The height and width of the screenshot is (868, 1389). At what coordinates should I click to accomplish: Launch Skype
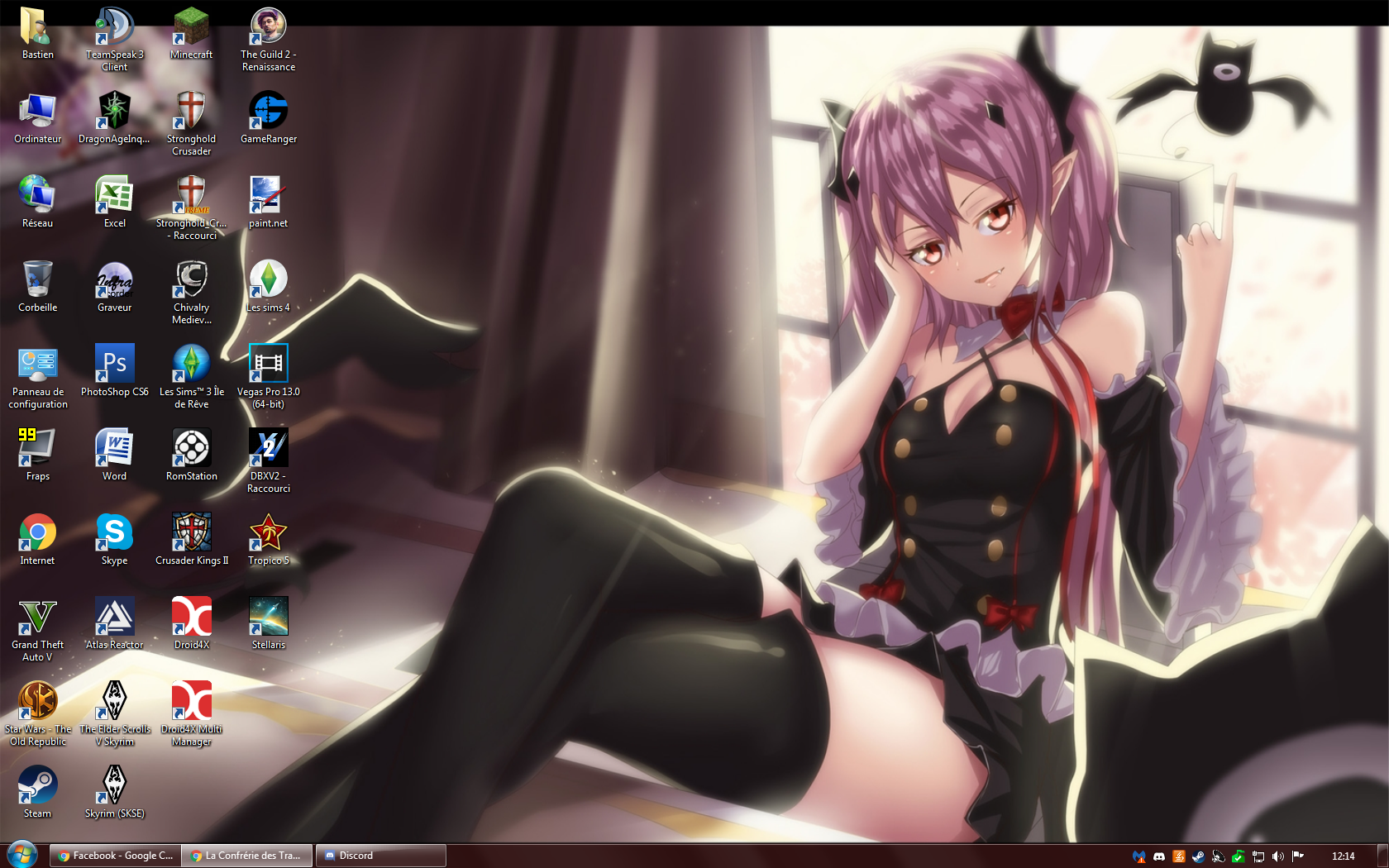coord(114,540)
